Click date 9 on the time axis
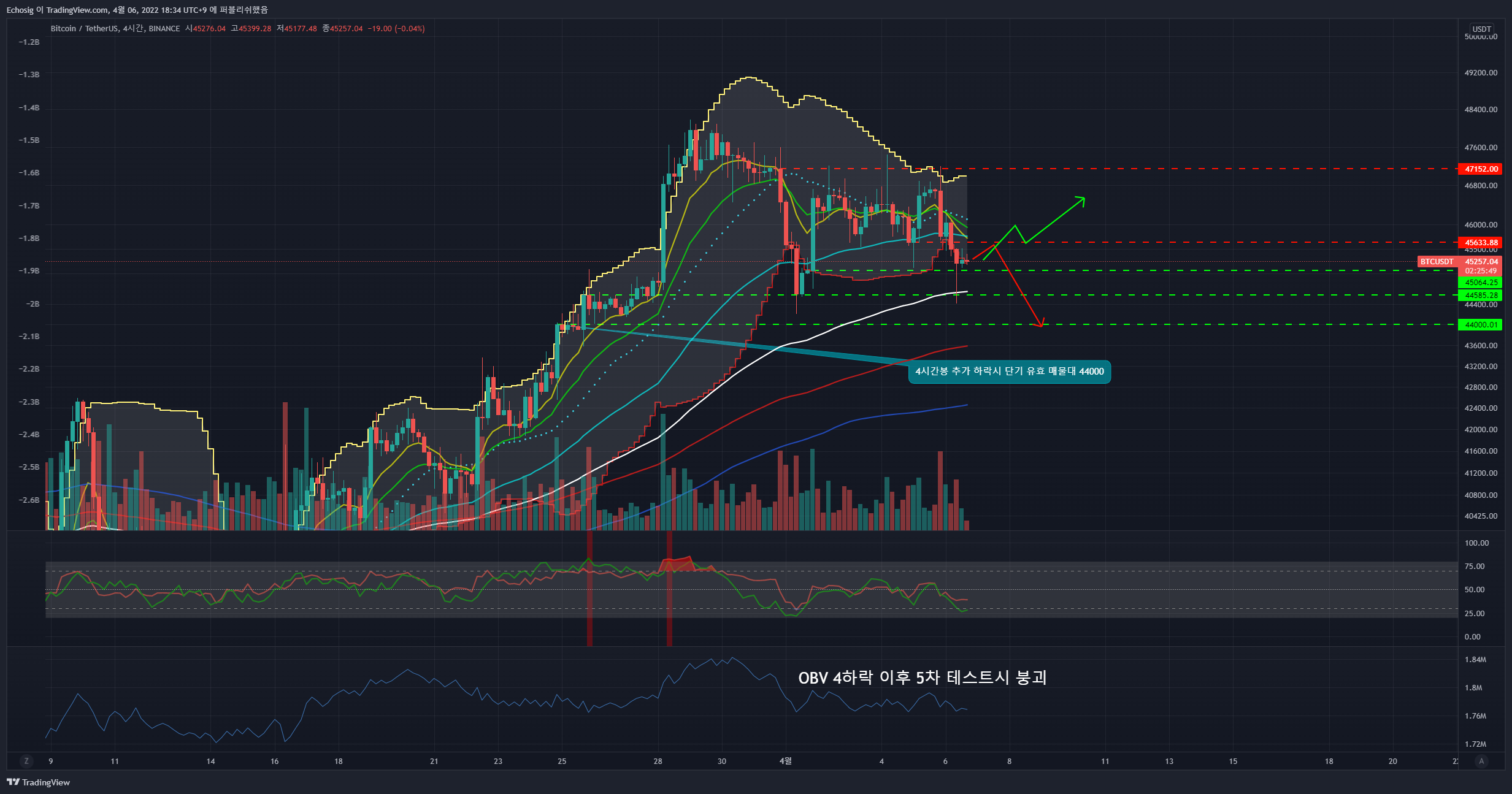Viewport: 1512px width, 794px height. click(x=51, y=761)
